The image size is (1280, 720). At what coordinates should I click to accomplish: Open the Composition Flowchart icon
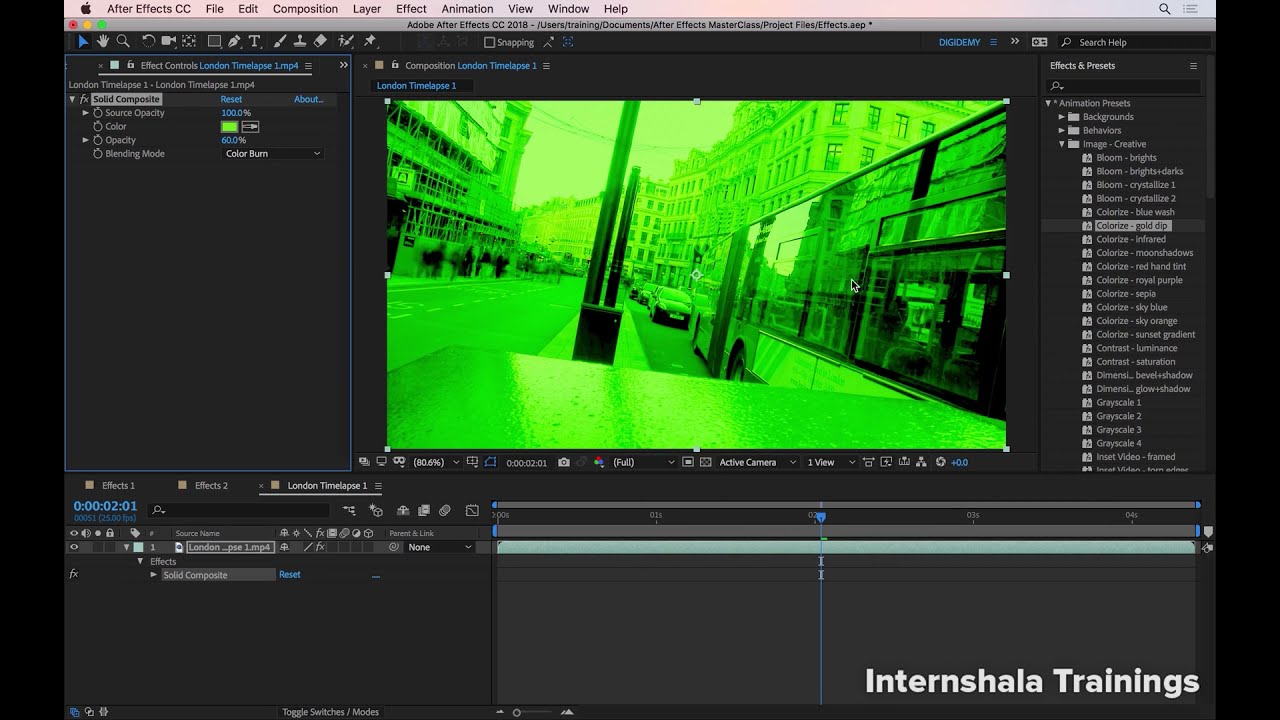[922, 462]
